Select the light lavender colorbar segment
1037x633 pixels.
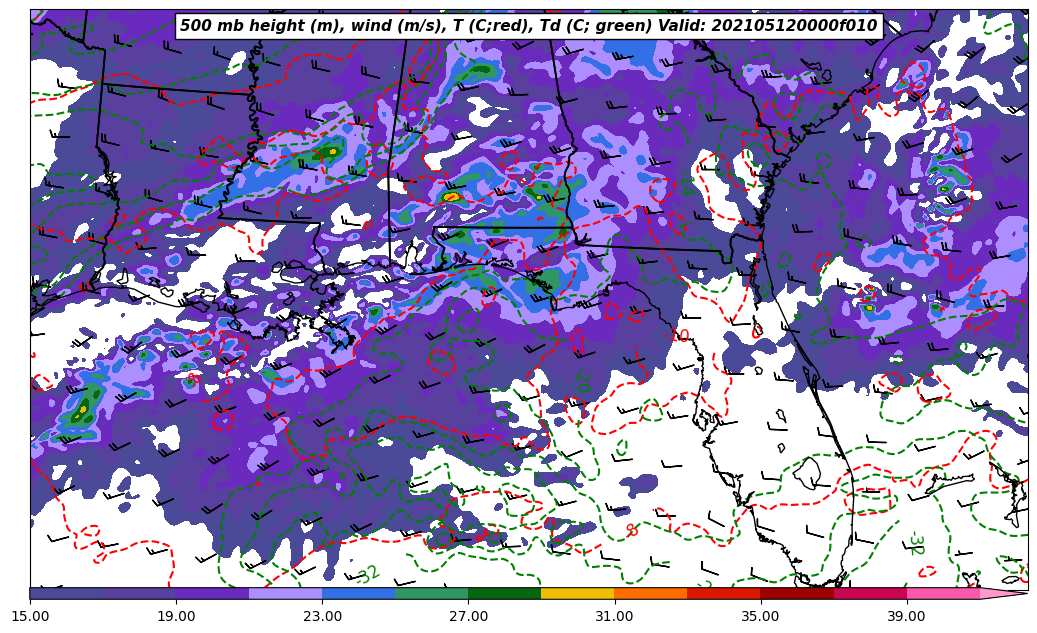coord(285,593)
